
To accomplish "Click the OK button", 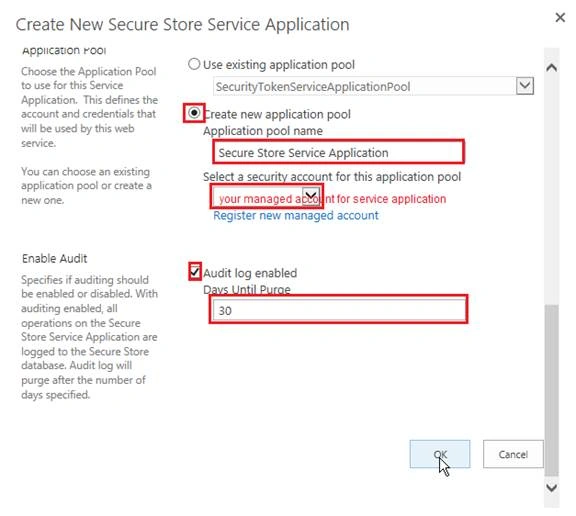I will (x=440, y=454).
